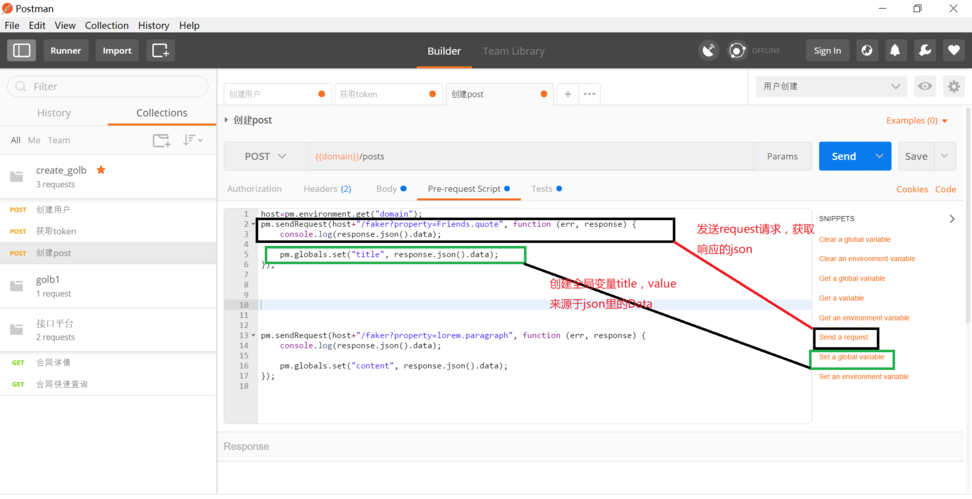Open the Code link

point(945,190)
